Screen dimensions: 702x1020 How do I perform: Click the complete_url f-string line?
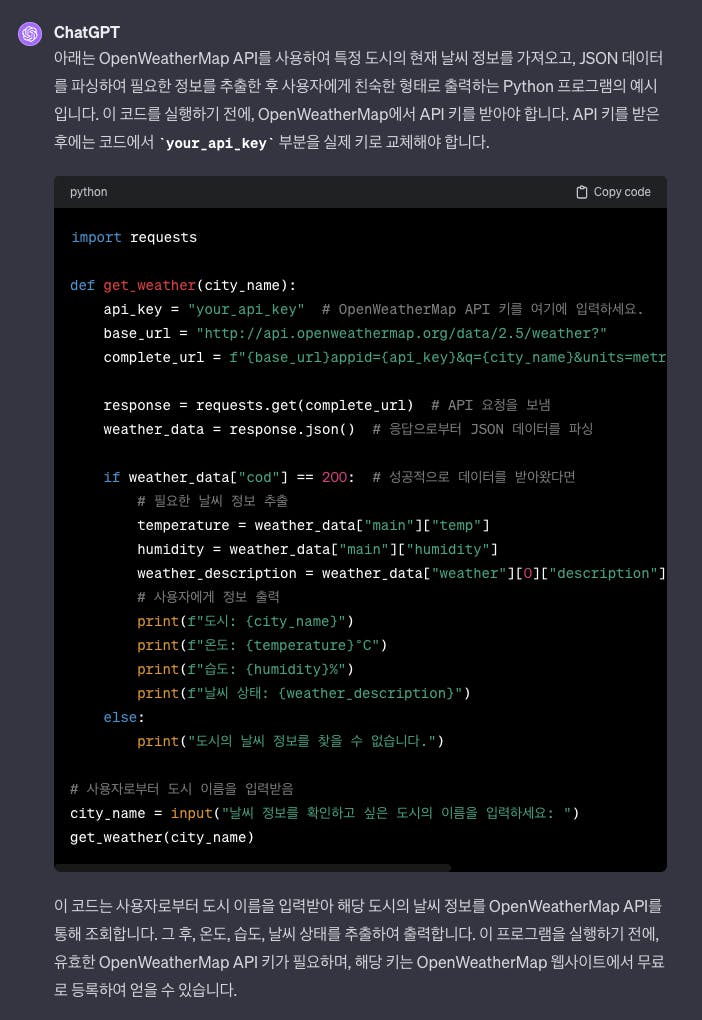point(385,357)
